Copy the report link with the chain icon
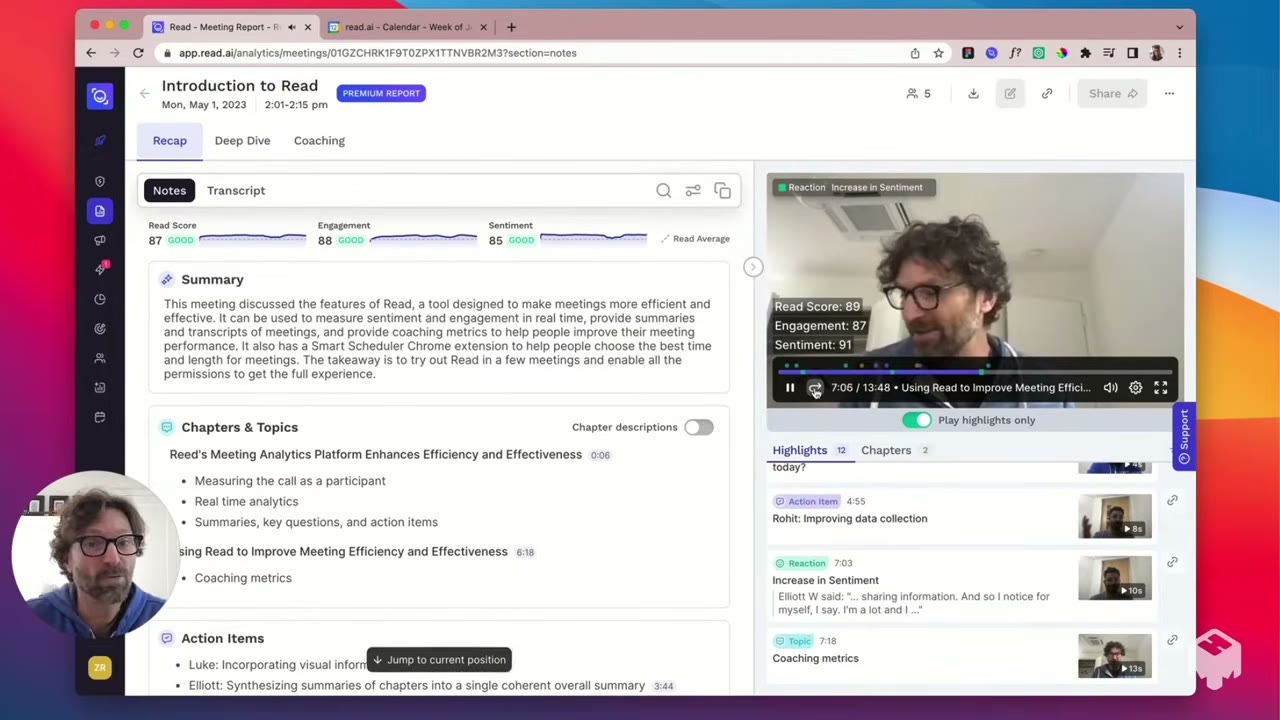Image resolution: width=1280 pixels, height=720 pixels. pyautogui.click(x=1047, y=94)
